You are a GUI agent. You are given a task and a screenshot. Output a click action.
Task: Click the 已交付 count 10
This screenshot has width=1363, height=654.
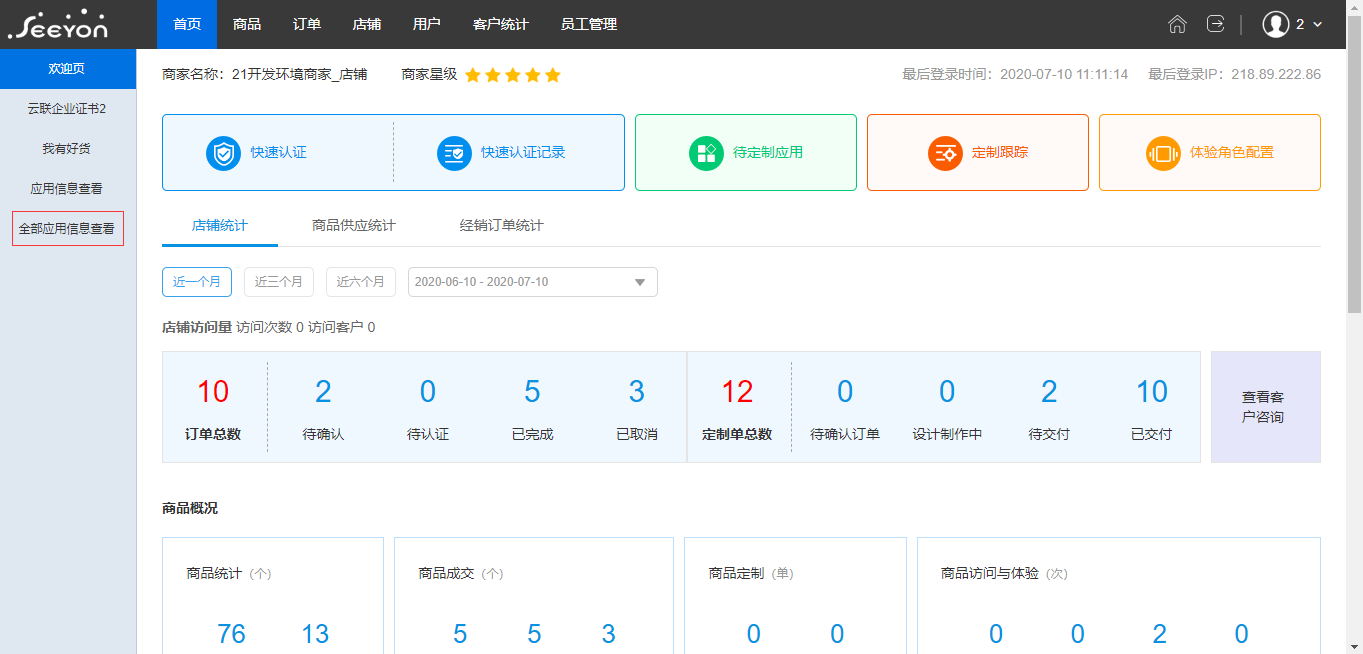pos(1152,392)
